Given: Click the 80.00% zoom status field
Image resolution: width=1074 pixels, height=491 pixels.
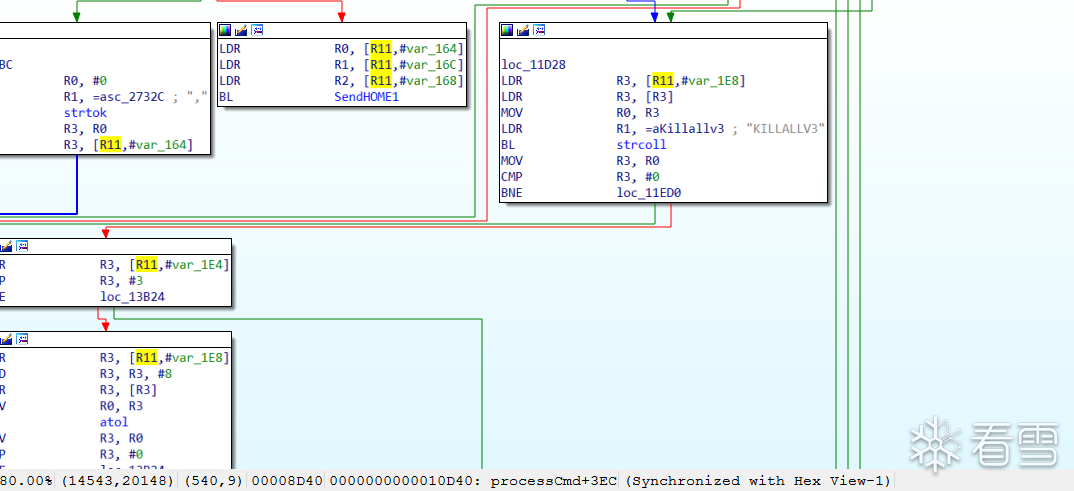Looking at the screenshot, I should click(x=29, y=481).
